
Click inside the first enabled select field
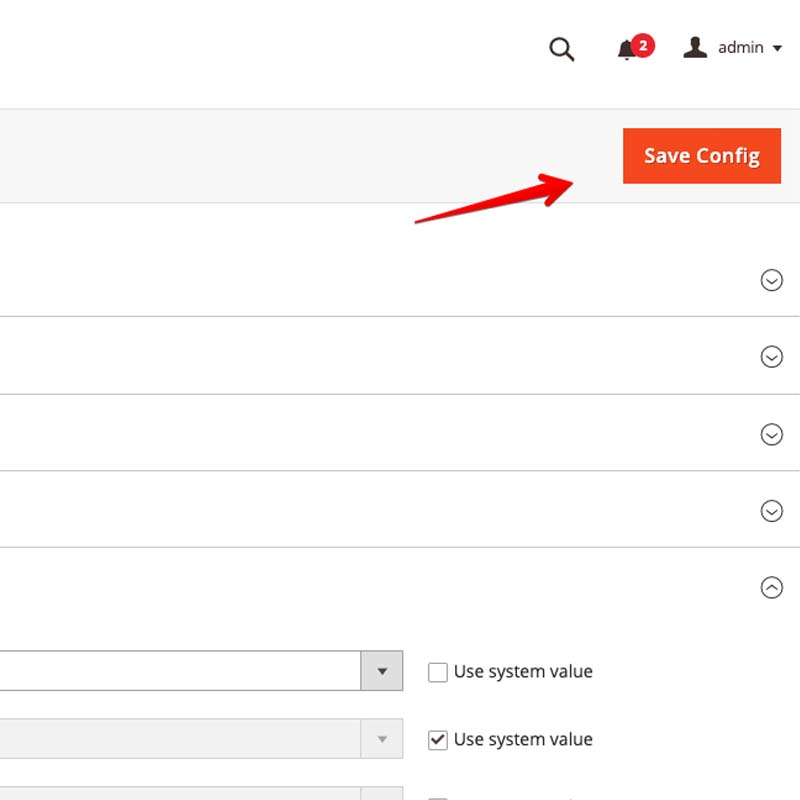coord(180,671)
